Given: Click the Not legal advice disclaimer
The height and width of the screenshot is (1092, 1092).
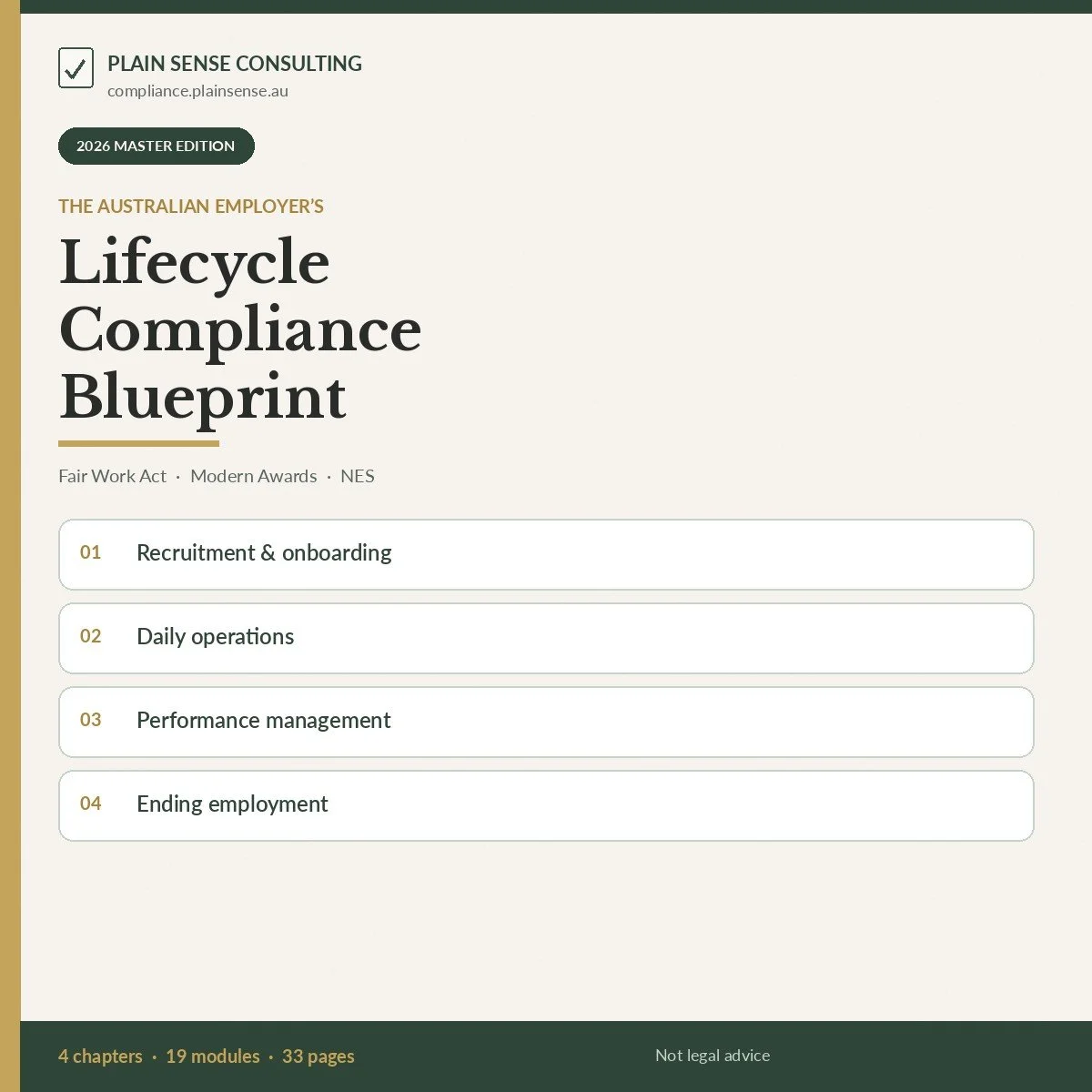Looking at the screenshot, I should [x=713, y=1056].
